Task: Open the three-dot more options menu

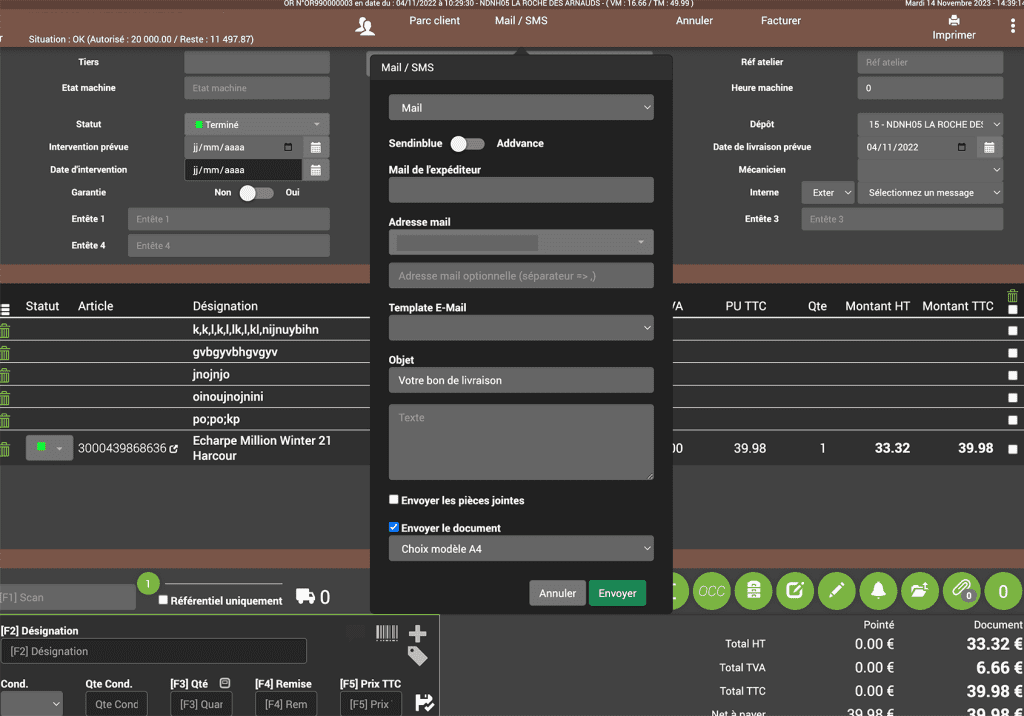Action: click(x=1013, y=25)
